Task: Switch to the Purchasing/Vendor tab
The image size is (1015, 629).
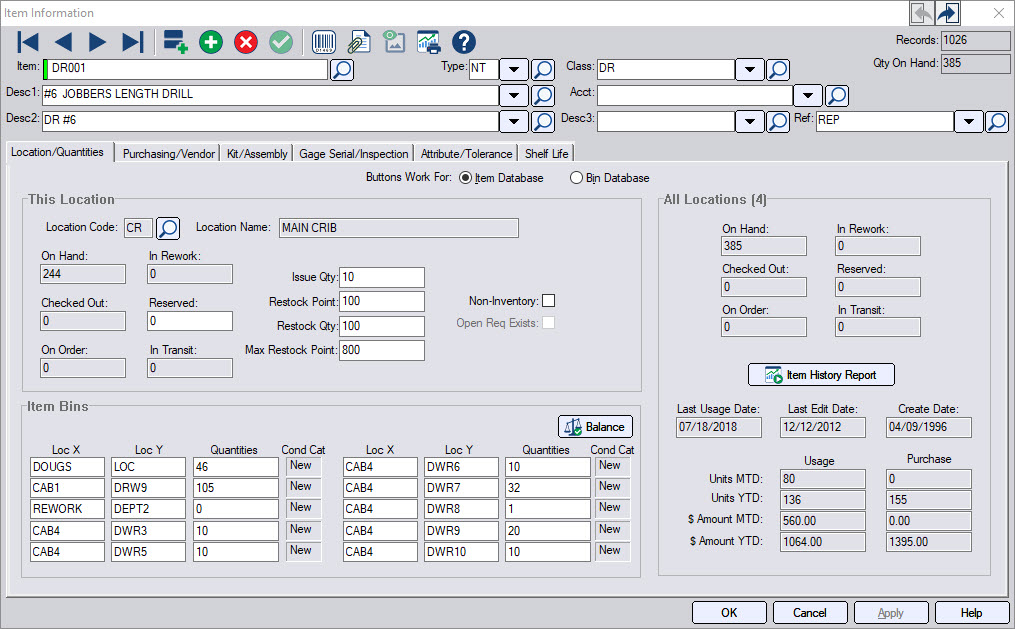Action: pyautogui.click(x=168, y=153)
